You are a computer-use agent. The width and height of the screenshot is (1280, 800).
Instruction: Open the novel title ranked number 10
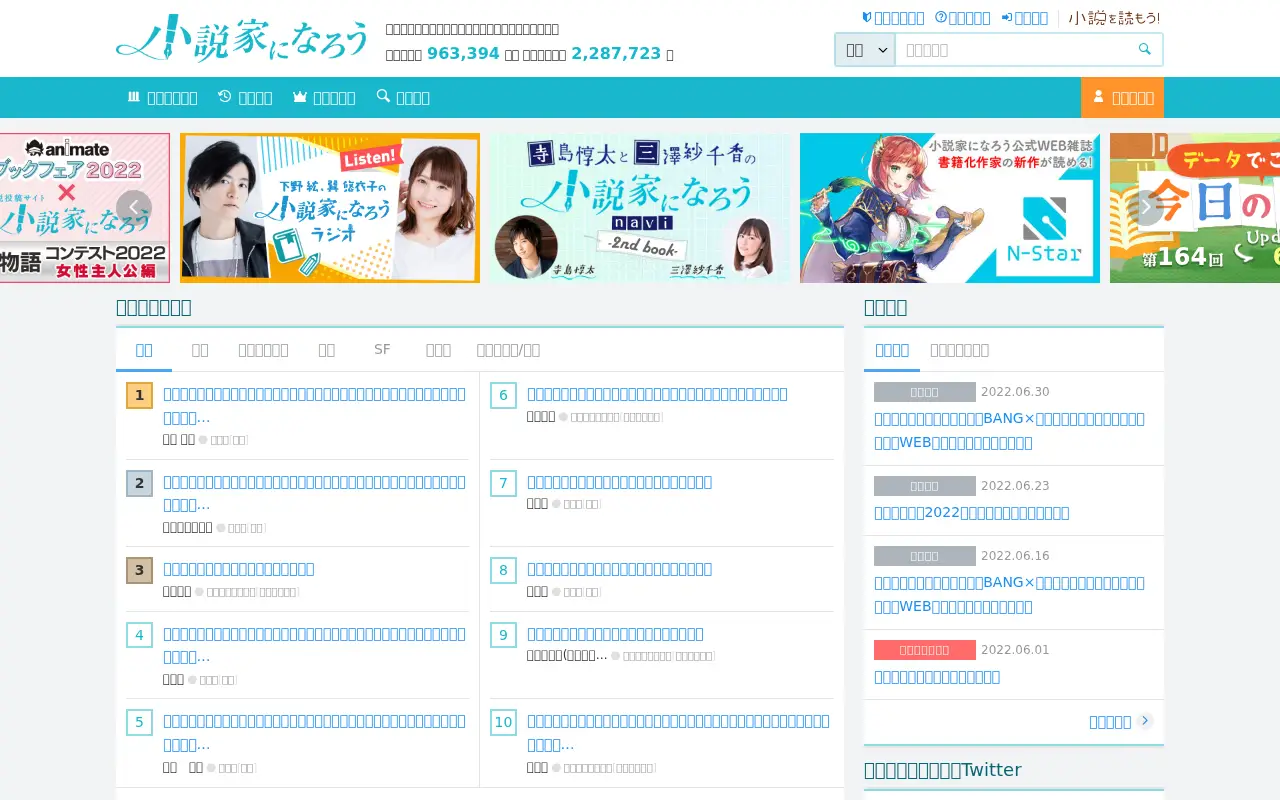[x=678, y=732]
